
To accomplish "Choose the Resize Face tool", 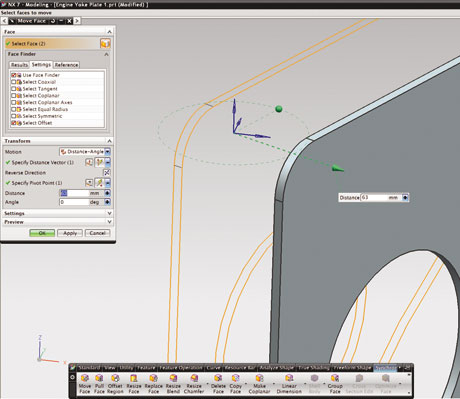I will [134, 384].
